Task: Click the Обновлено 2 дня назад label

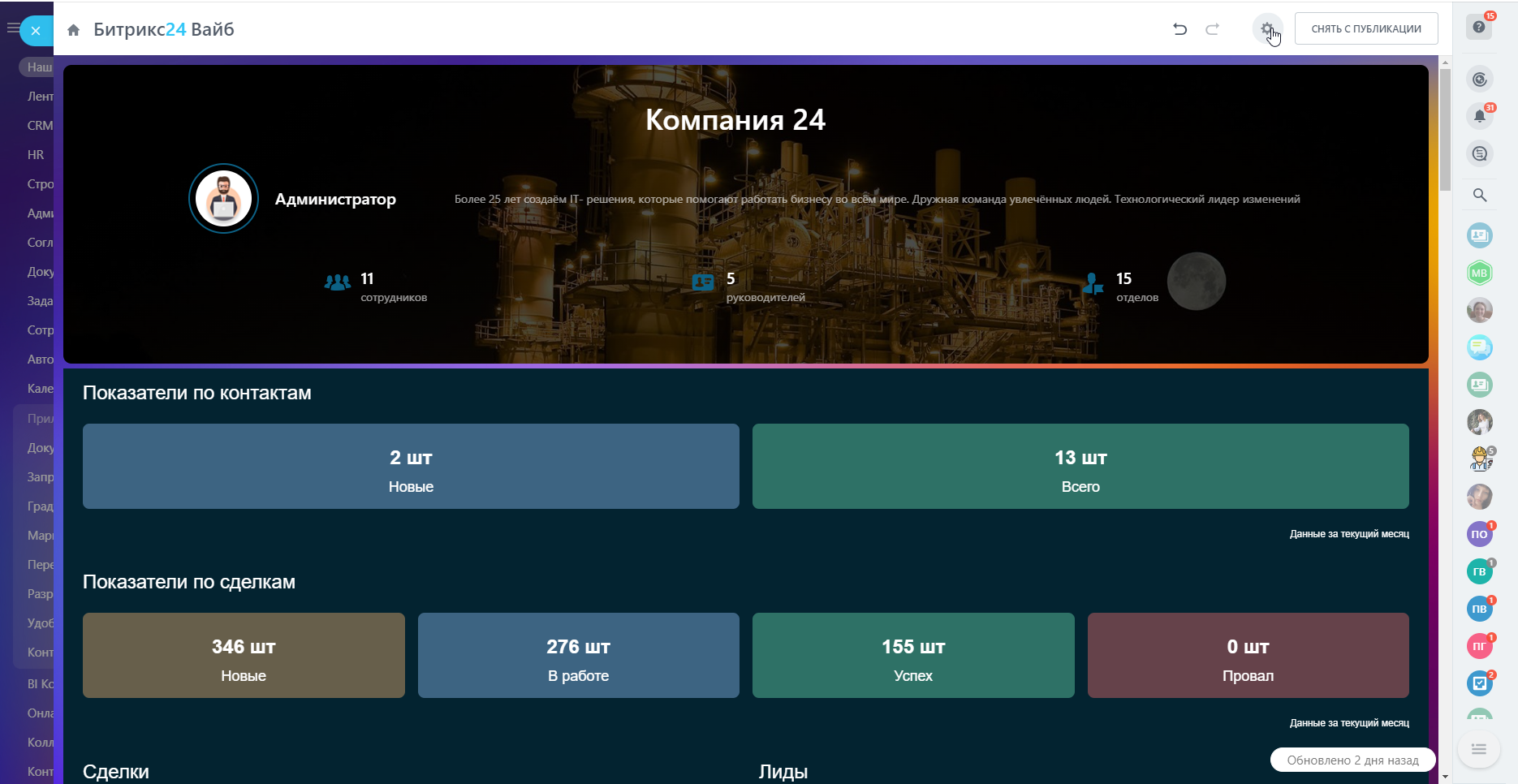Action: click(1352, 760)
